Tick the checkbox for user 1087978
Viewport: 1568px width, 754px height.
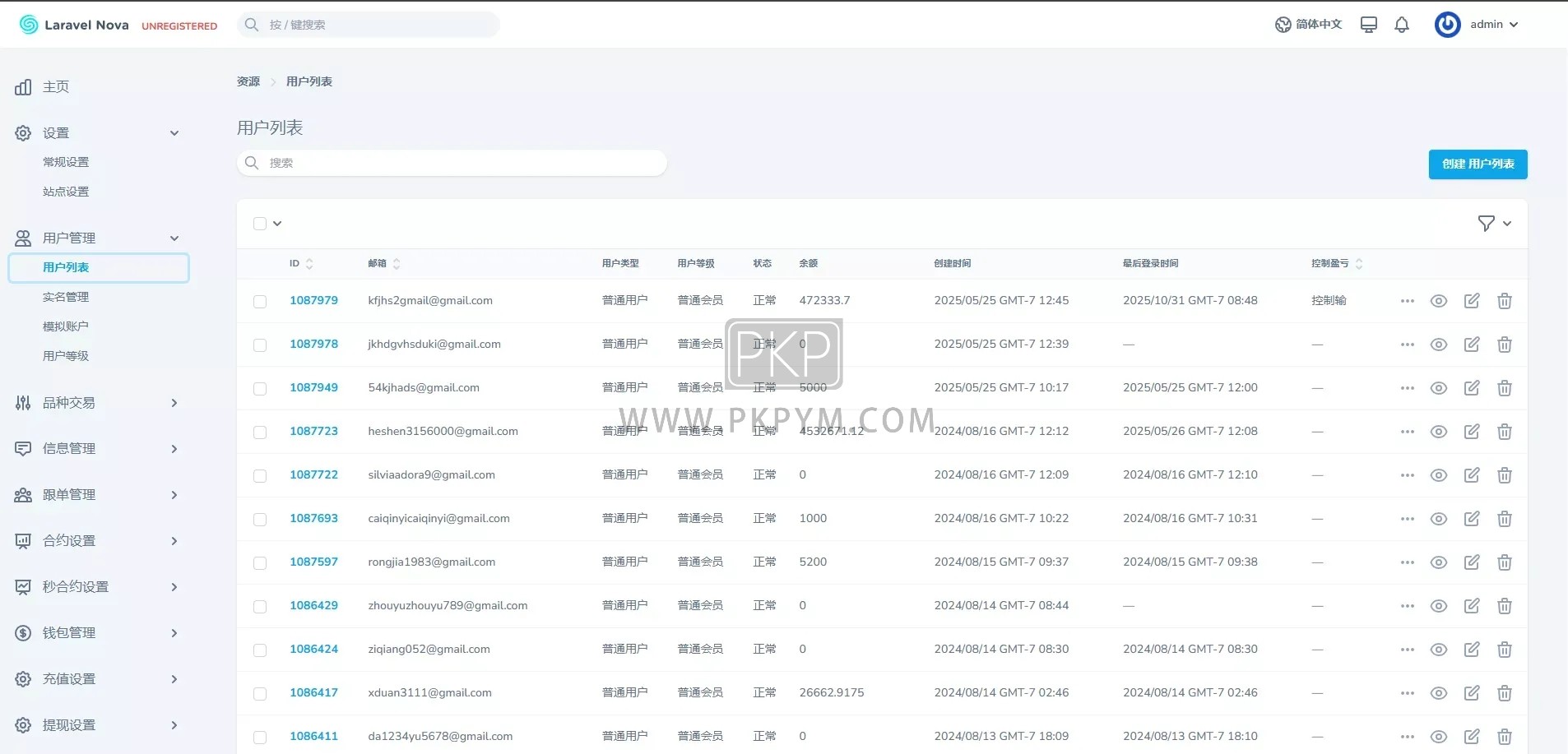[260, 345]
